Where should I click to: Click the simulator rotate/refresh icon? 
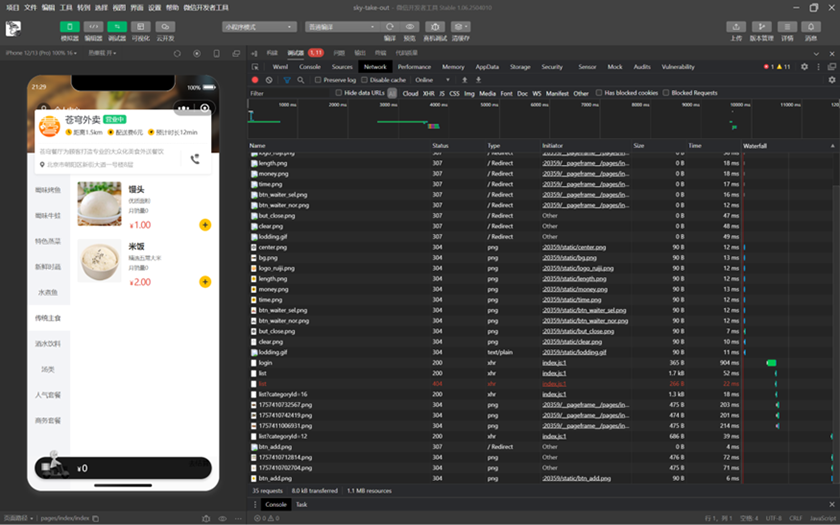pyautogui.click(x=177, y=54)
